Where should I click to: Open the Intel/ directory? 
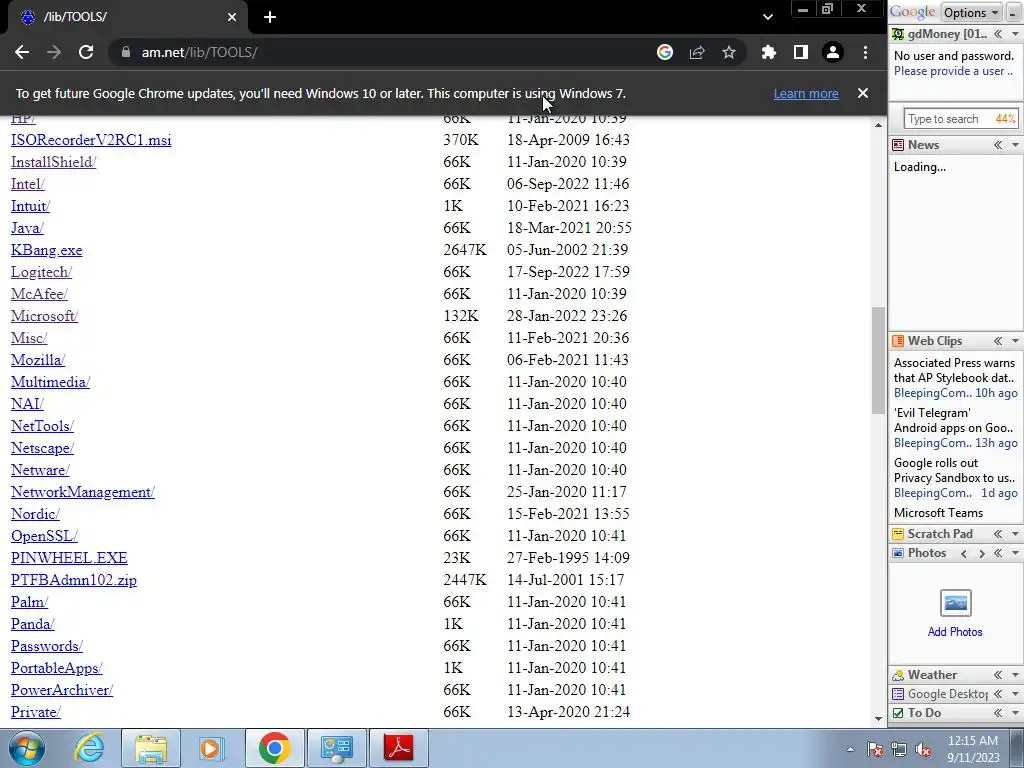point(27,184)
